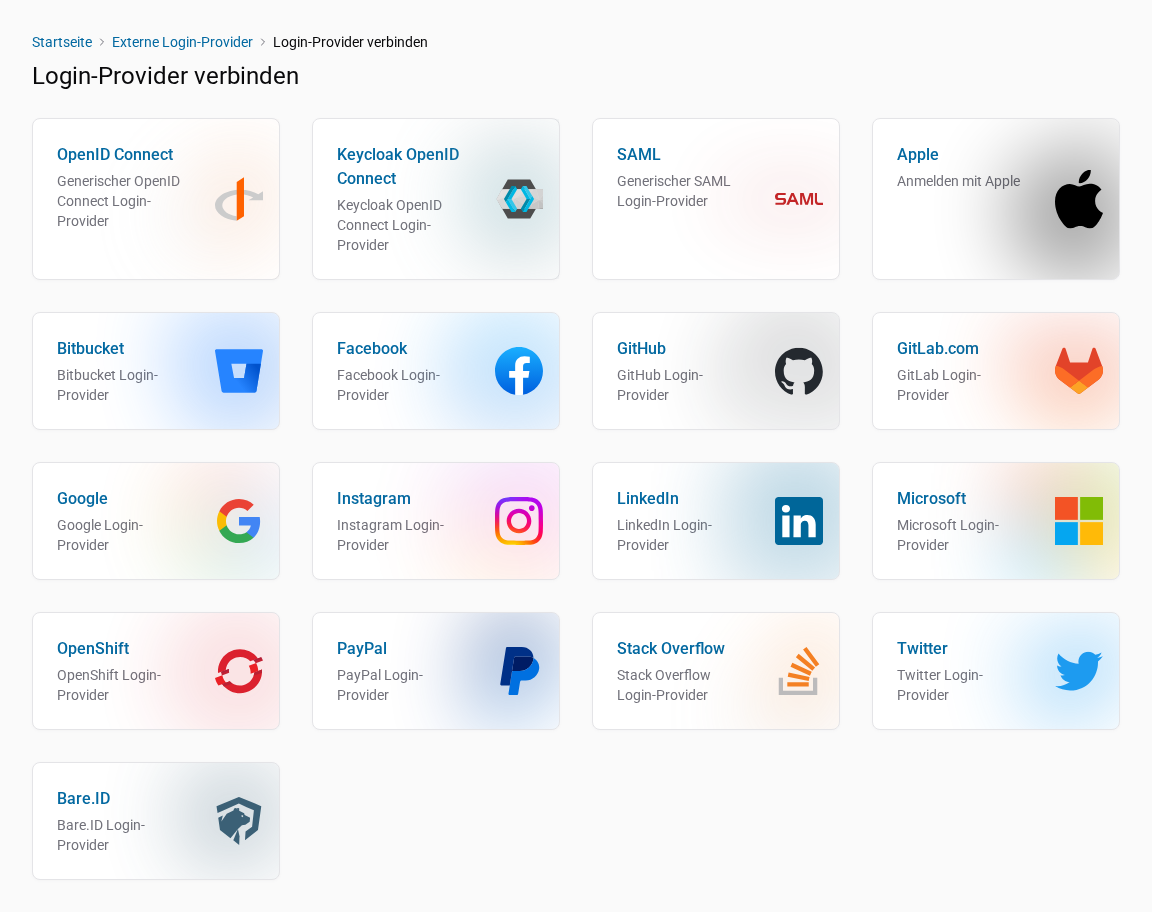Click the multicolor Google G icon

(239, 521)
